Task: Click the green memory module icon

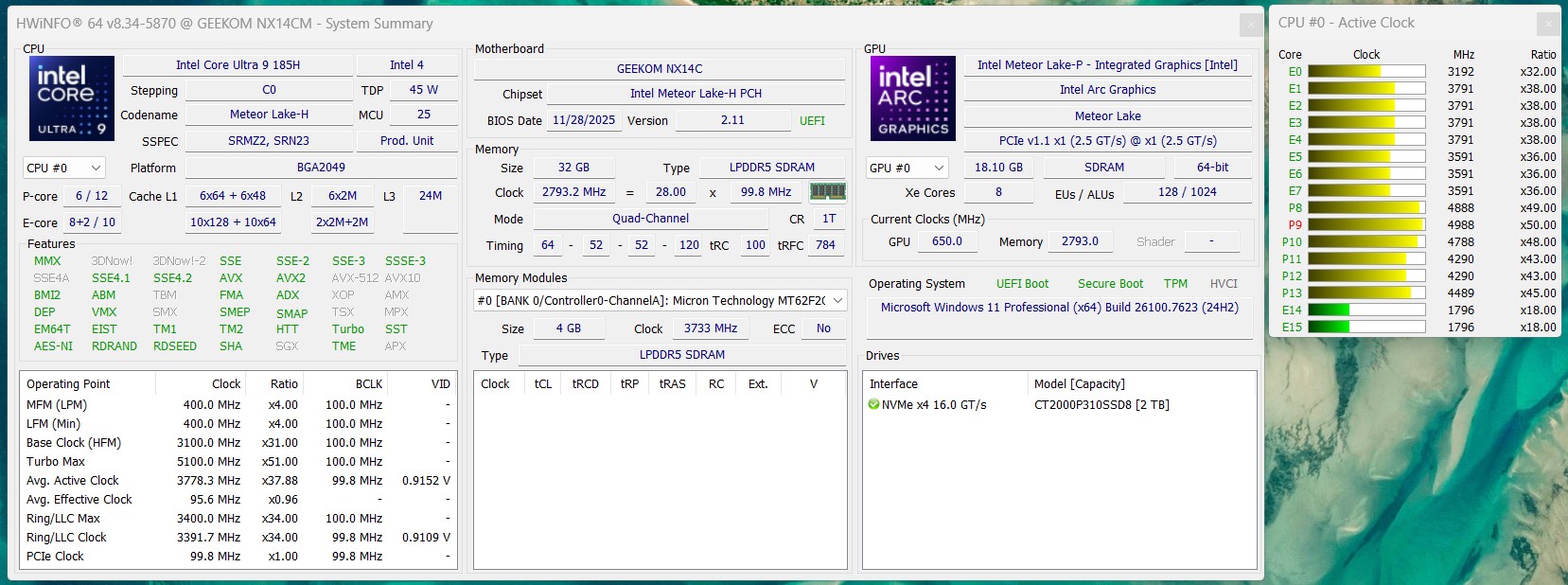Action: click(x=828, y=192)
